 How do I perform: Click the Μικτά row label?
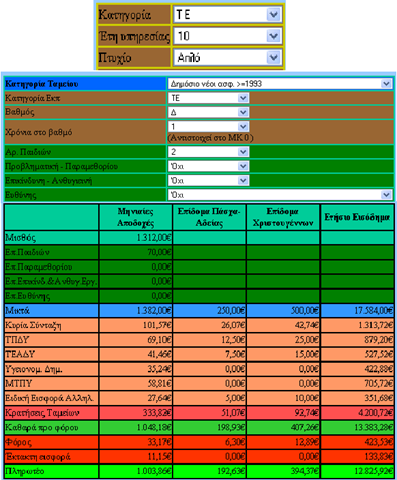17,311
